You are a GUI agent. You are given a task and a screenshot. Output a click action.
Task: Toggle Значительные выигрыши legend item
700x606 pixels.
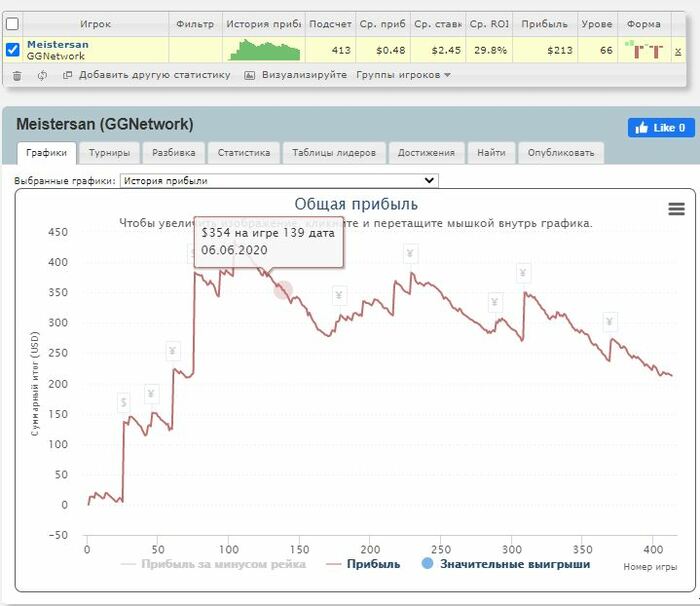[x=506, y=564]
